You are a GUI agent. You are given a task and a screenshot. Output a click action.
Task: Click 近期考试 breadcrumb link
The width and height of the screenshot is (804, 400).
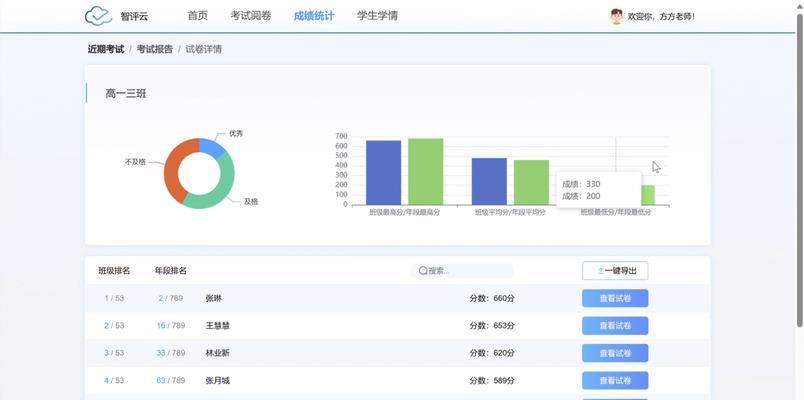click(106, 49)
